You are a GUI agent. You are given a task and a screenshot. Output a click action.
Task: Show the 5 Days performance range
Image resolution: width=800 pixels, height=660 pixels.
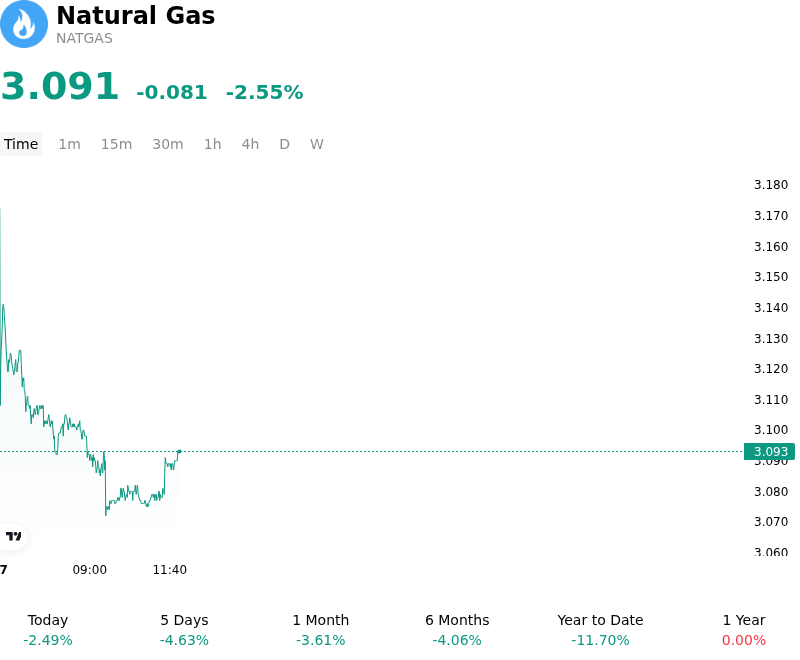184,630
